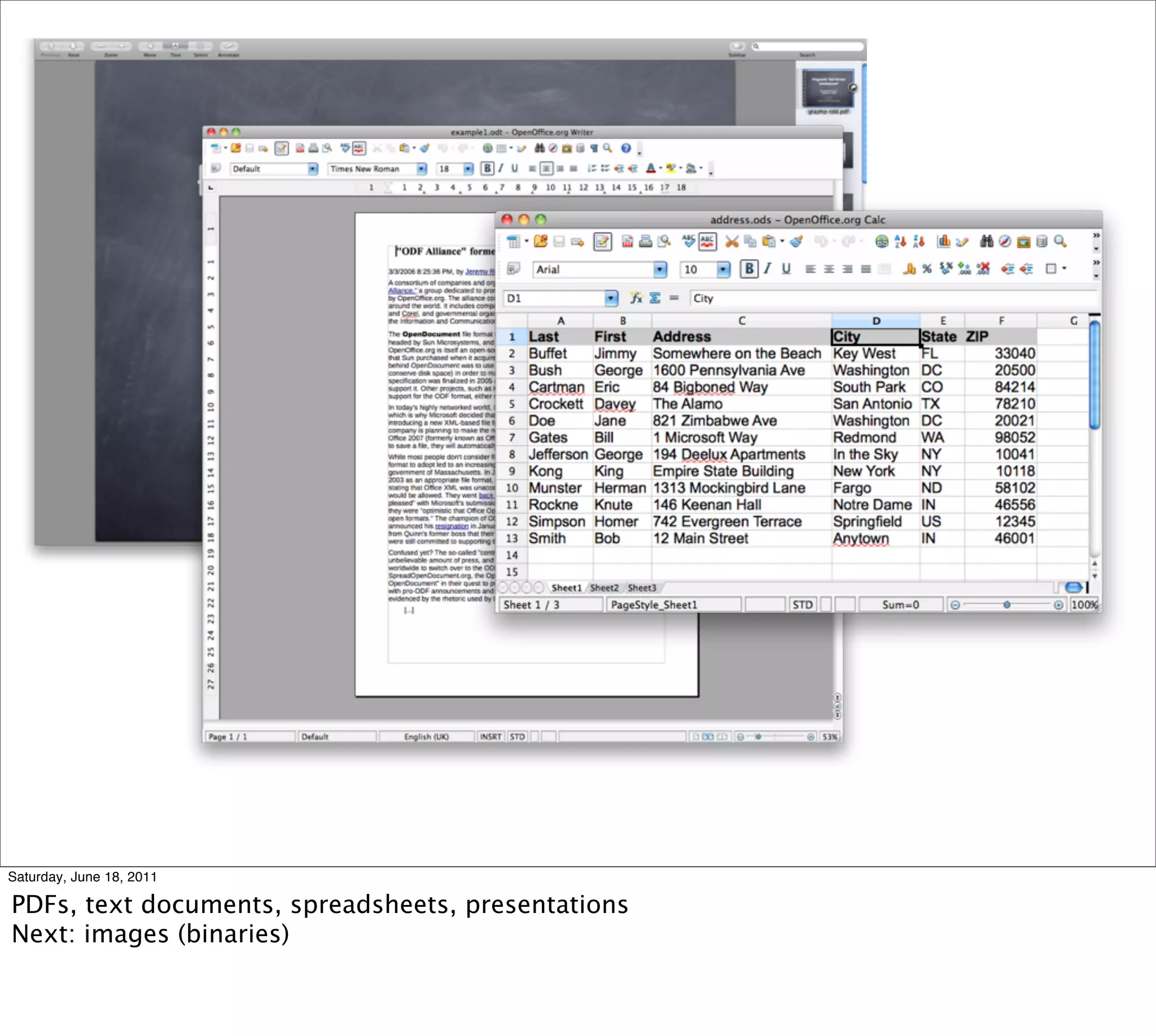The width and height of the screenshot is (1156, 1036).
Task: Open the Borders dropdown arrow in Calc
Action: point(1065,269)
